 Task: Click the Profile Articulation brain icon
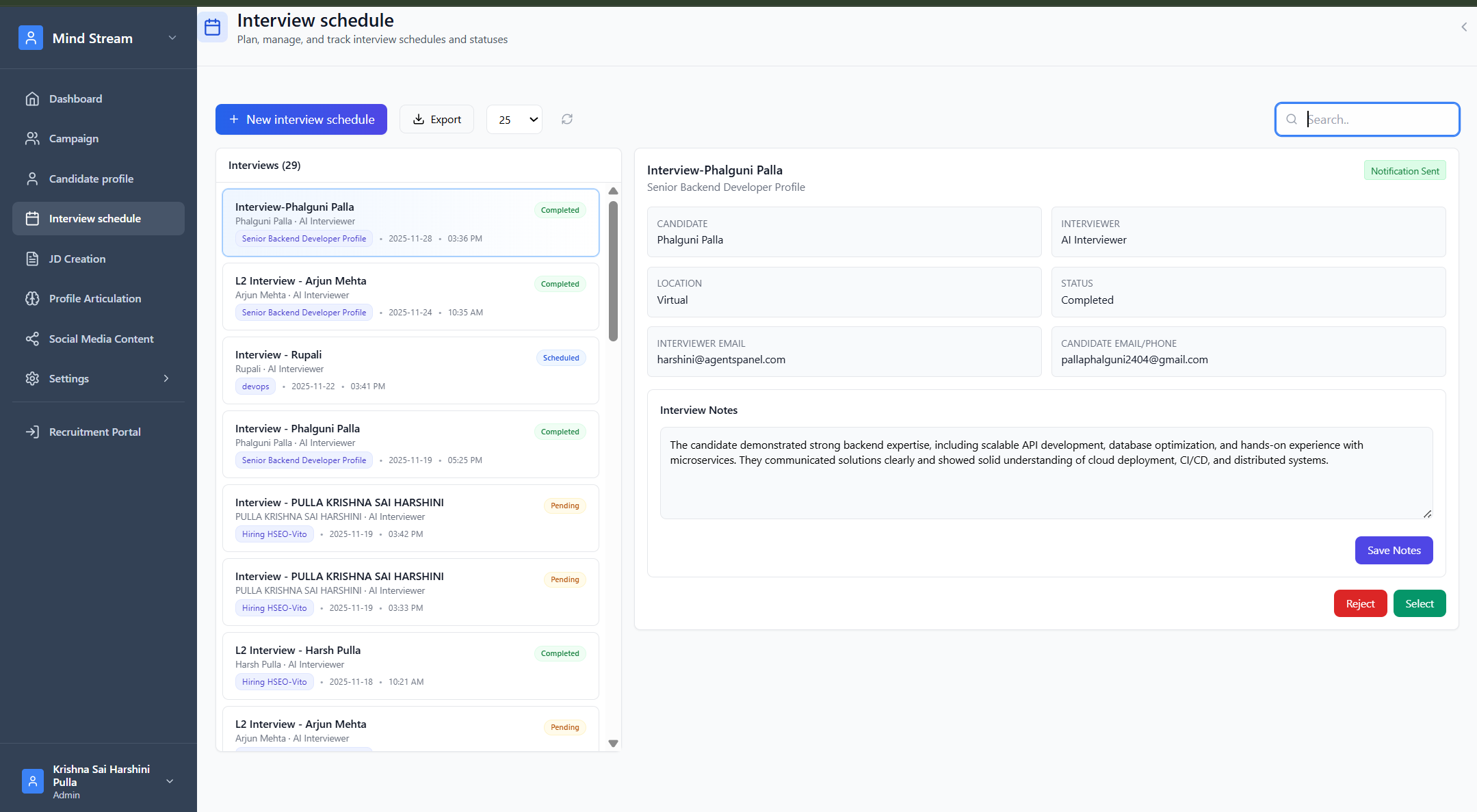tap(32, 299)
